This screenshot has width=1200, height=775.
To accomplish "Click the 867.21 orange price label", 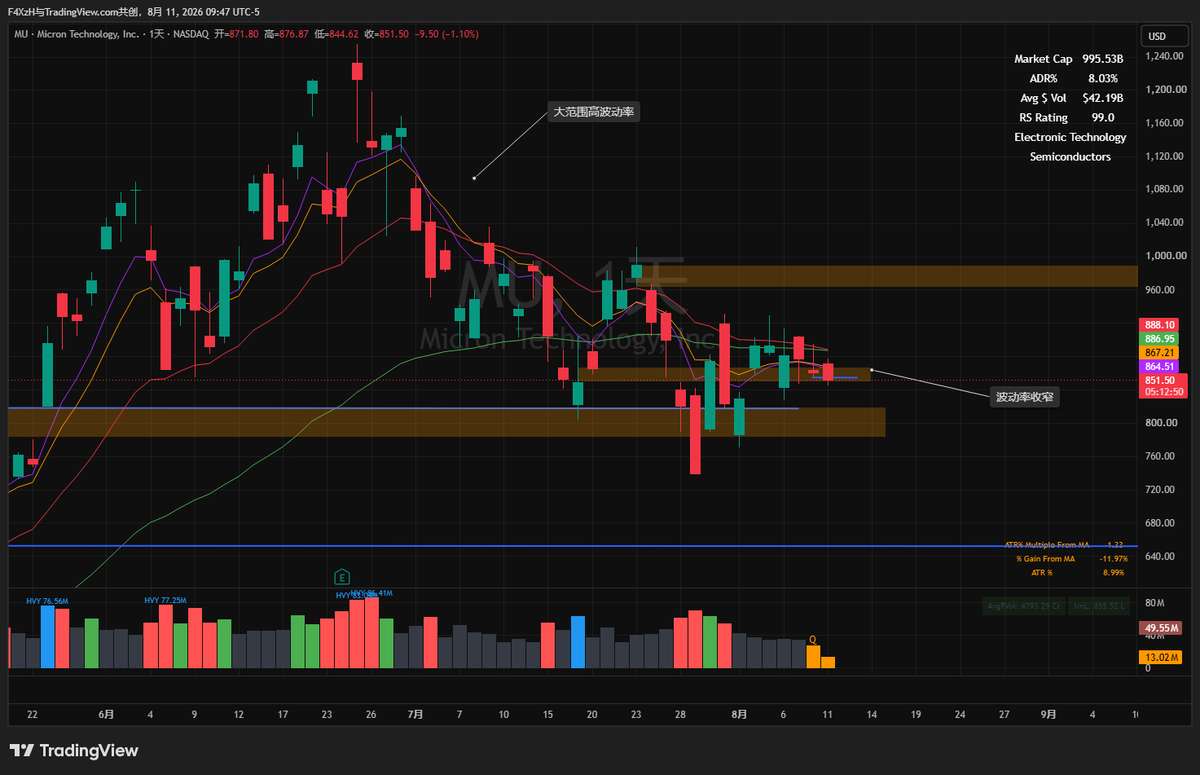I will point(1159,353).
